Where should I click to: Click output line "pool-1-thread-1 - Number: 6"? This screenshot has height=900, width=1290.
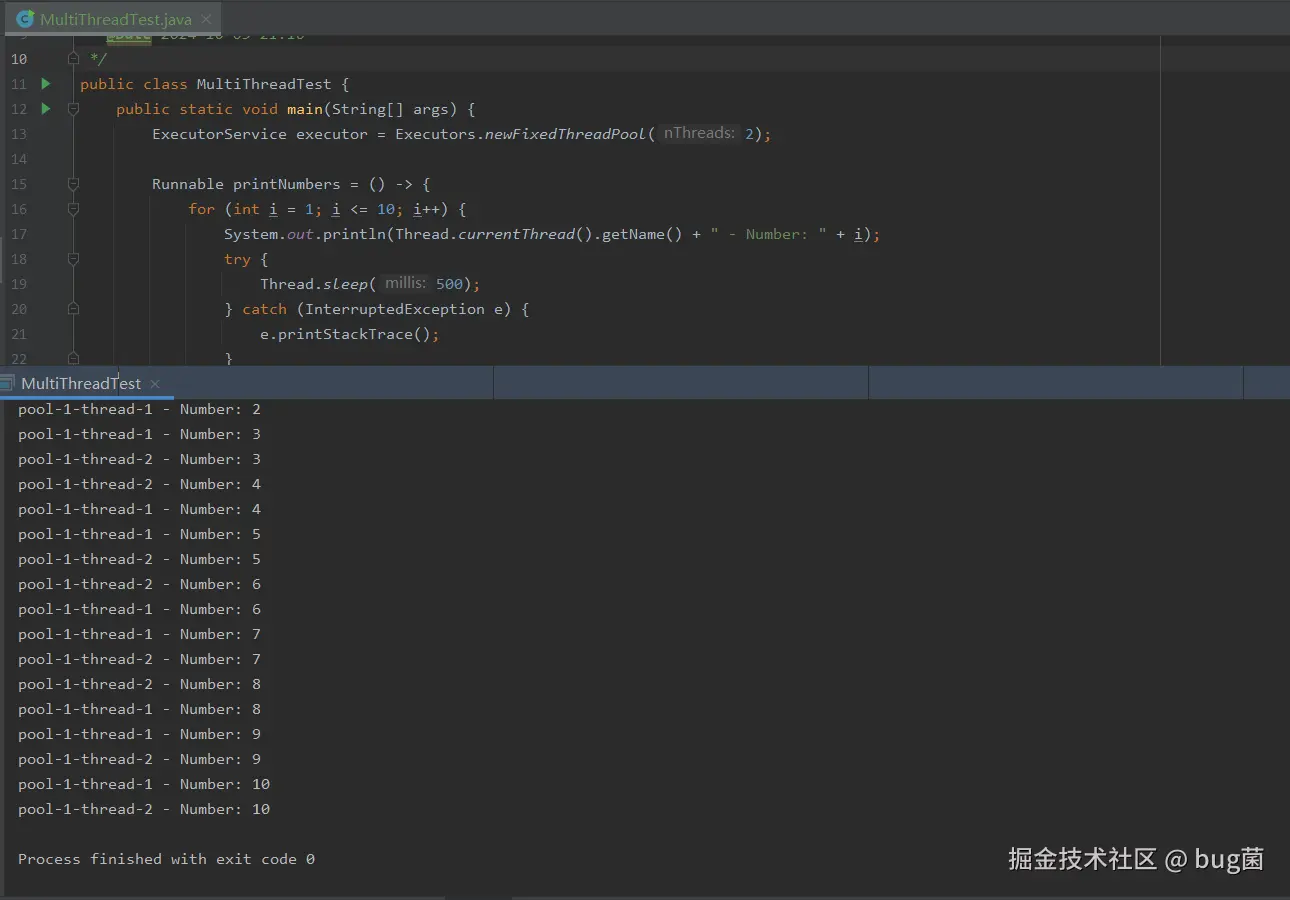click(139, 609)
